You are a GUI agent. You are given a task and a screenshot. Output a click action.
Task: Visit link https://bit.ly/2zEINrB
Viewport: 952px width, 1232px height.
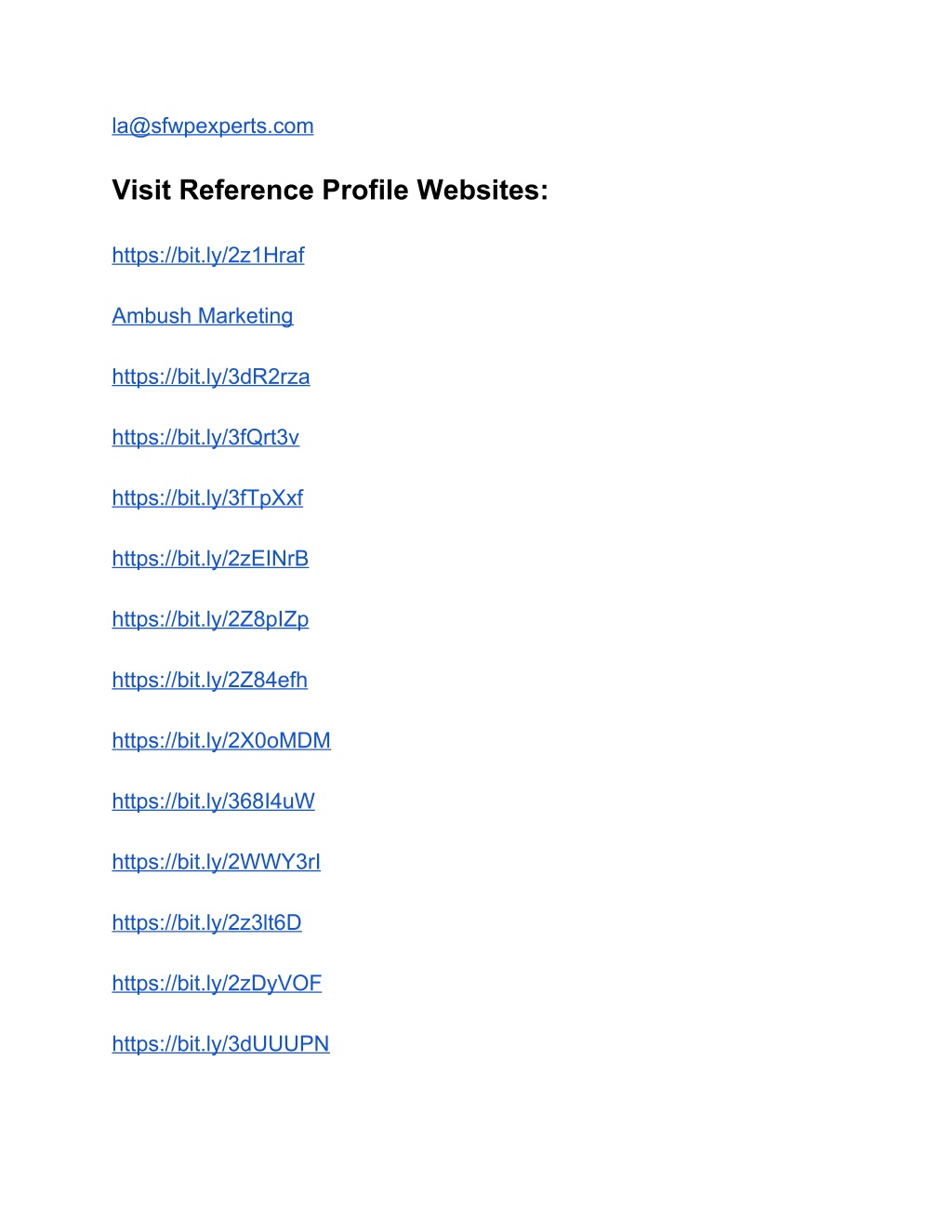point(210,559)
